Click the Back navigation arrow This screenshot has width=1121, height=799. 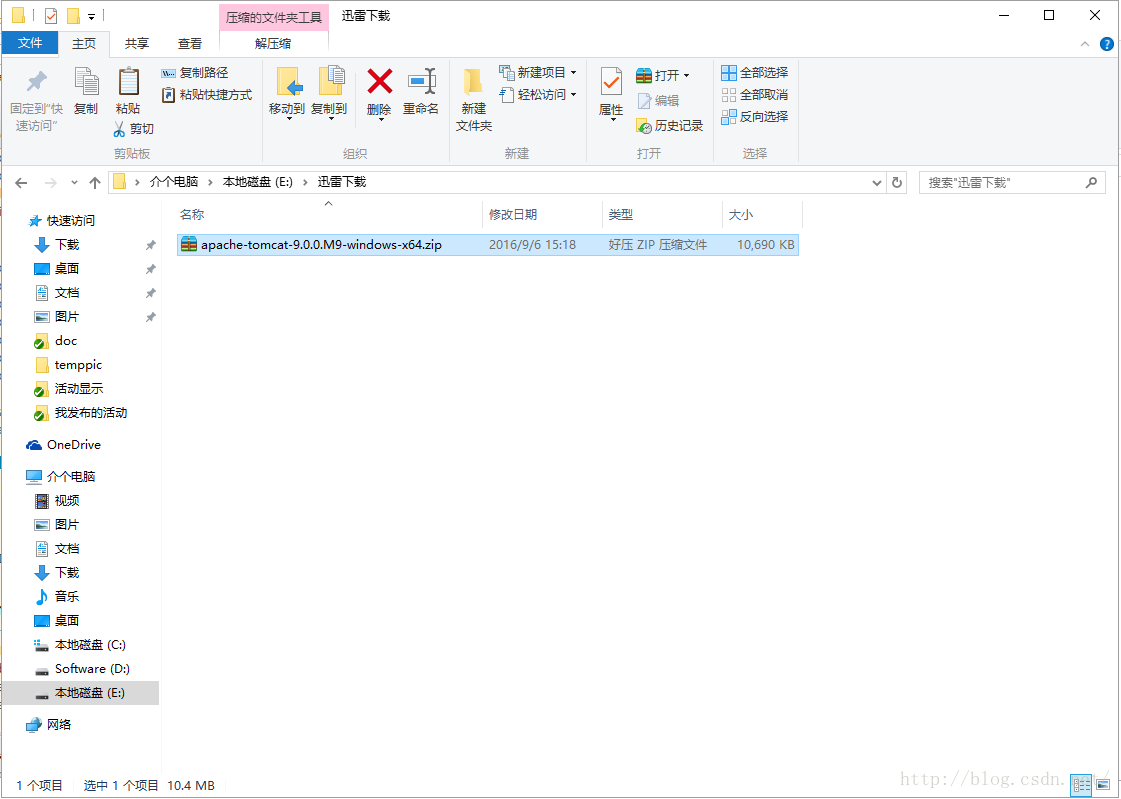[21, 183]
